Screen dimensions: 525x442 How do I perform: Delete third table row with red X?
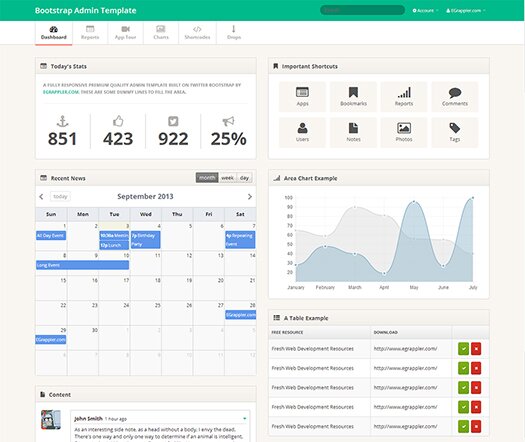pos(476,387)
